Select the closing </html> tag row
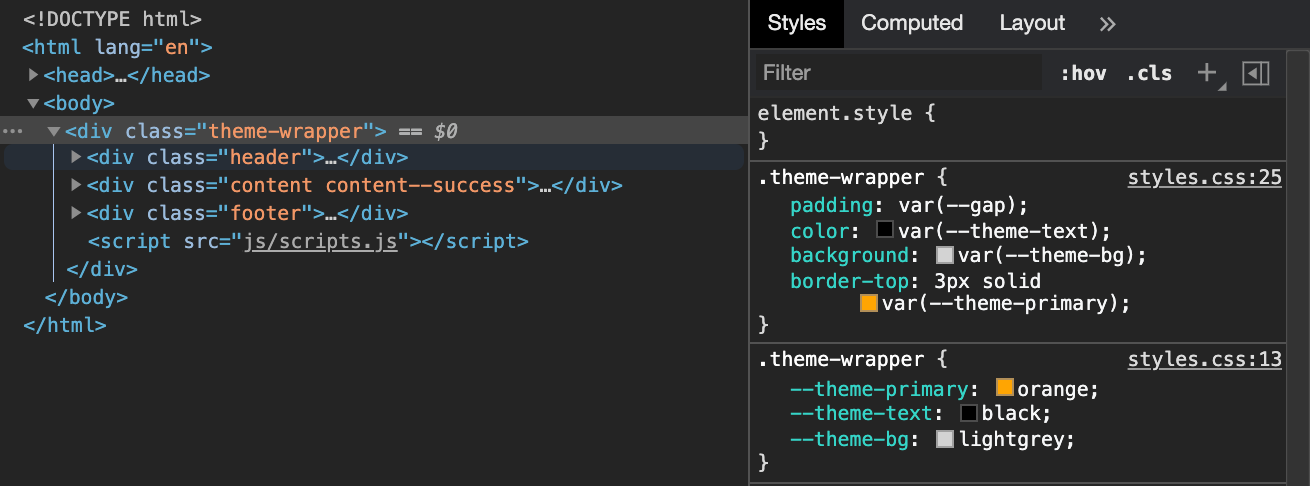 point(64,325)
